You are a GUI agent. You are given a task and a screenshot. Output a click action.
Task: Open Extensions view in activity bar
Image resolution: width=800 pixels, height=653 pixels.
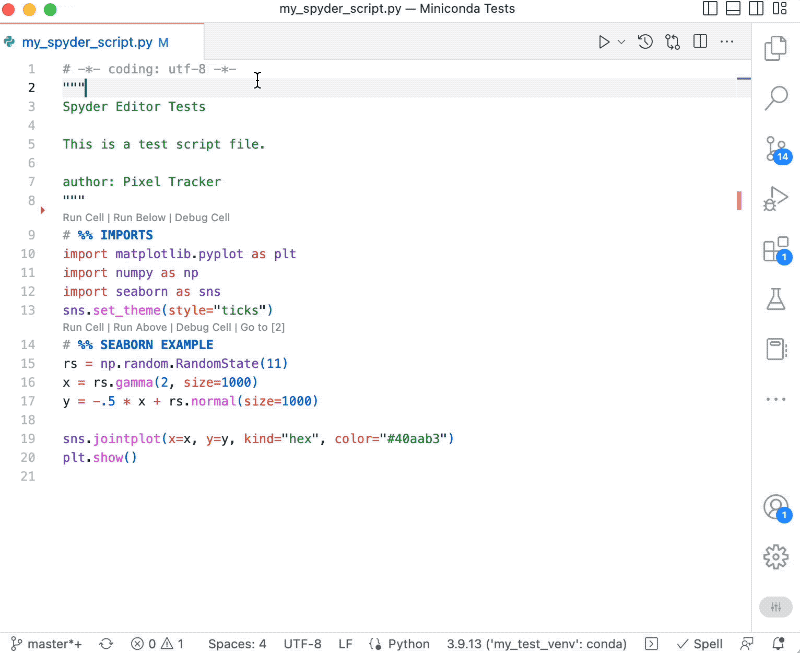click(777, 250)
